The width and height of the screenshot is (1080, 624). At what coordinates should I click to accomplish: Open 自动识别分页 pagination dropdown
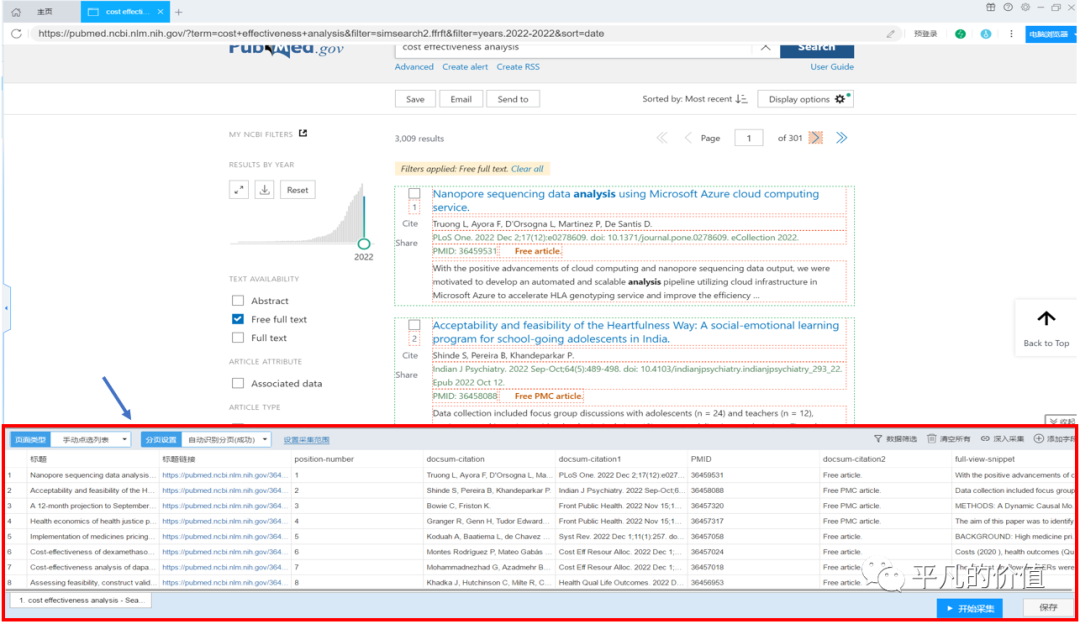click(225, 439)
